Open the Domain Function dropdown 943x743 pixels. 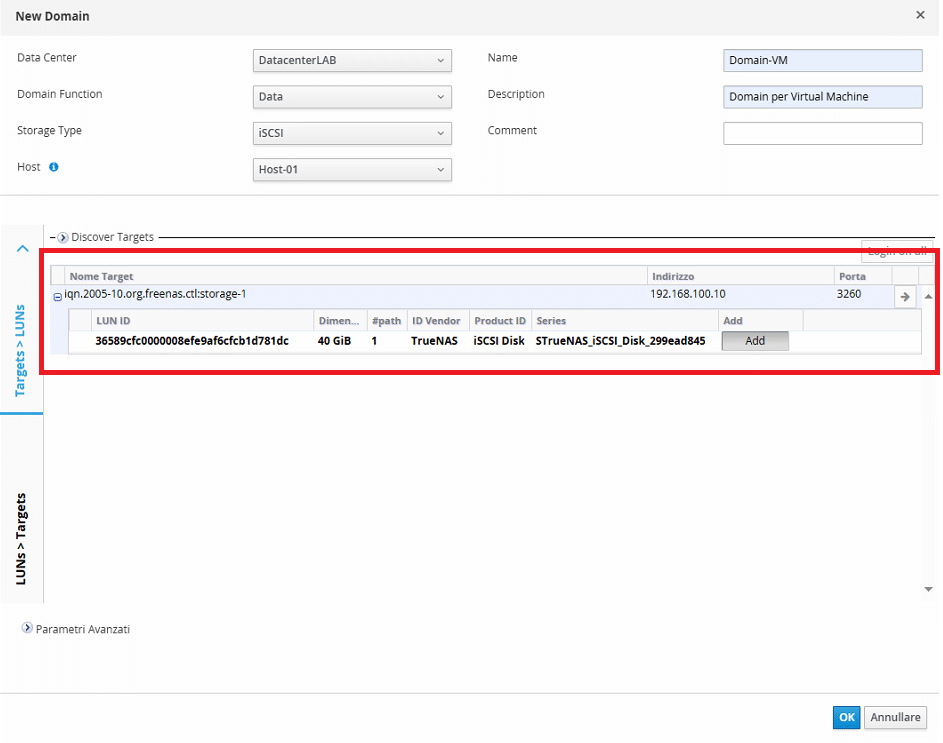click(x=352, y=96)
